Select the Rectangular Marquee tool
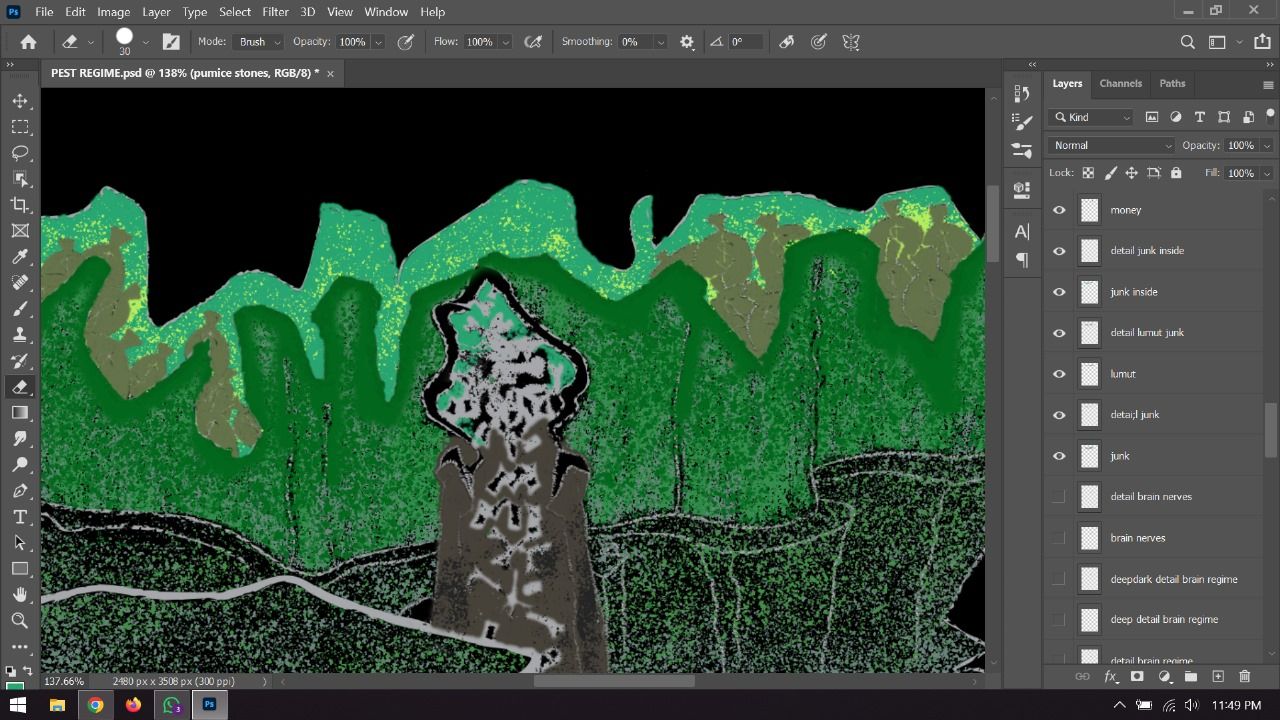The width and height of the screenshot is (1280, 720). (x=20, y=127)
